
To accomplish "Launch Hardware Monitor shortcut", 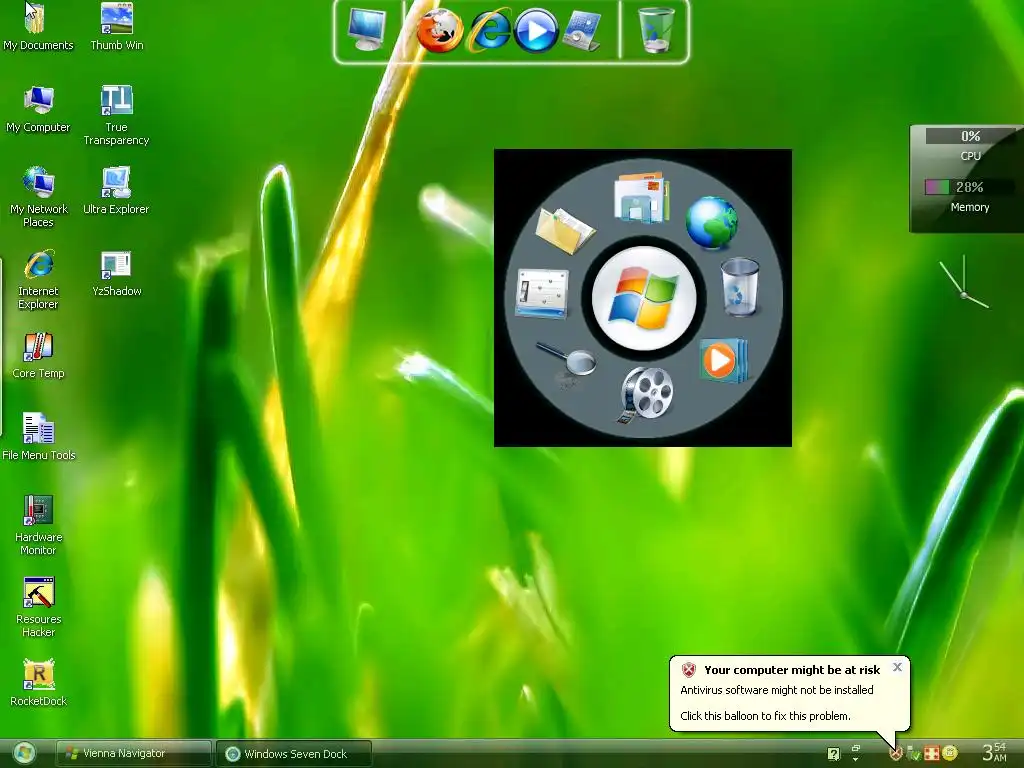I will [38, 525].
